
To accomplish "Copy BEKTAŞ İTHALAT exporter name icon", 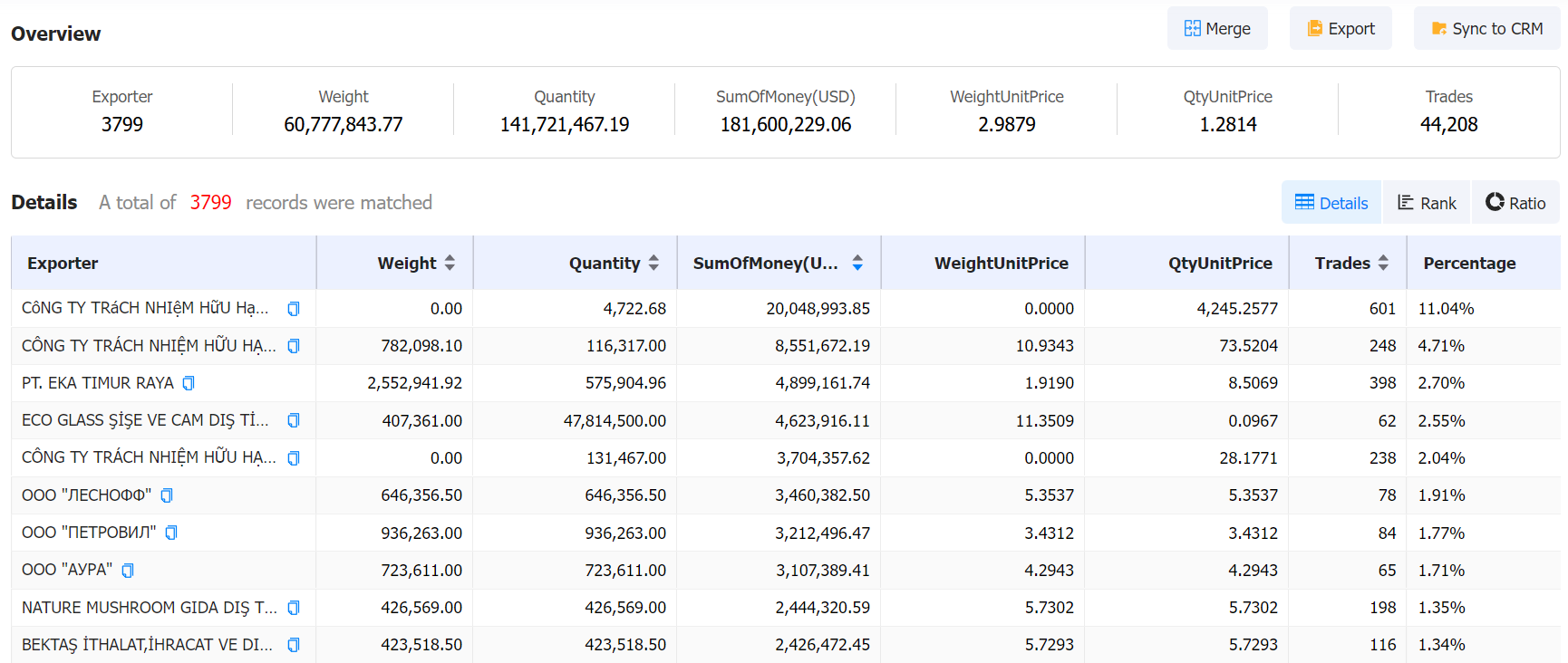I will tap(294, 645).
